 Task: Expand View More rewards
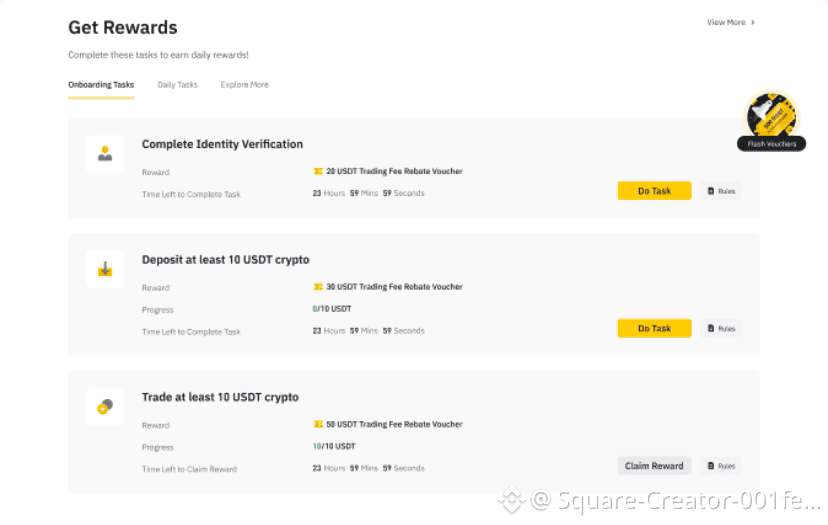[731, 22]
